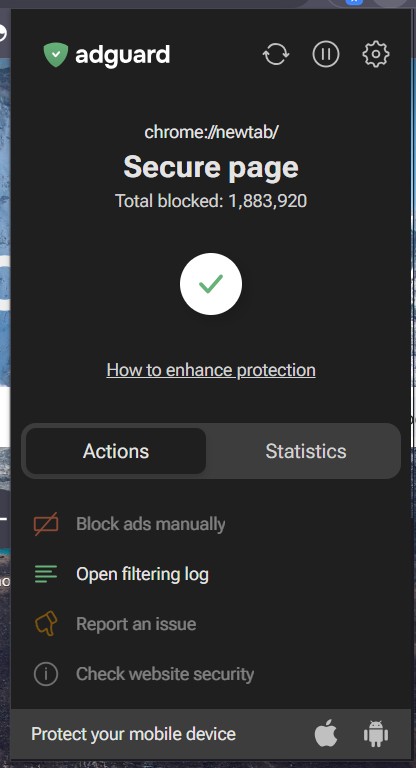Click the update filters refresh icon
The height and width of the screenshot is (768, 416).
tap(276, 54)
